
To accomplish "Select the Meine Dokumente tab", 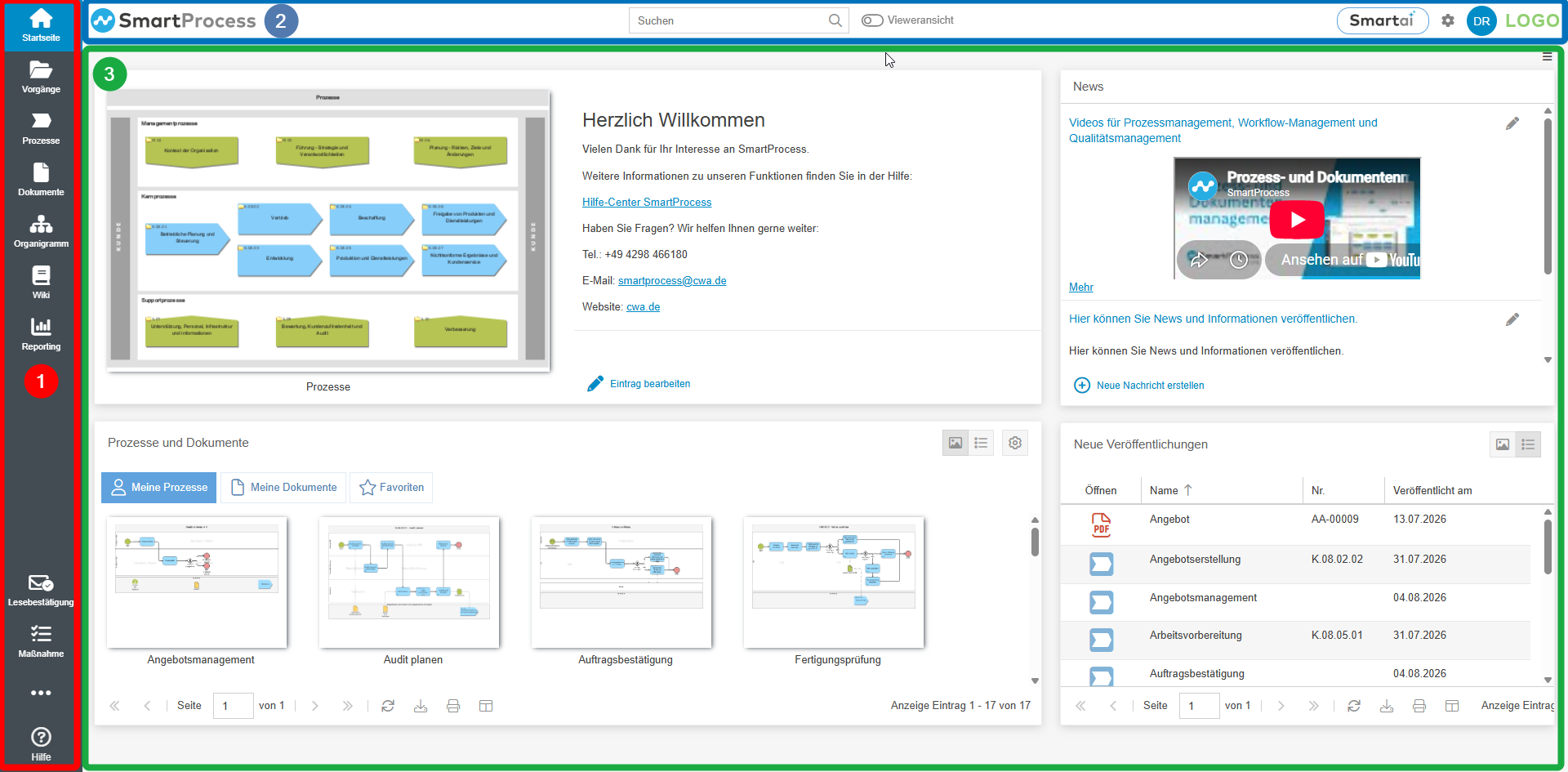I will pyautogui.click(x=284, y=488).
